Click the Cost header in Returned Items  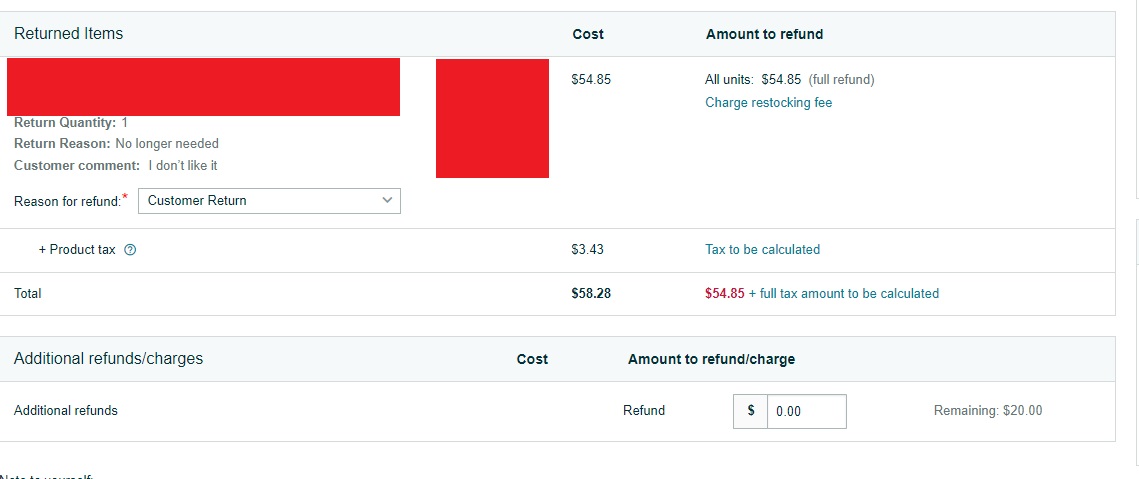coord(588,34)
